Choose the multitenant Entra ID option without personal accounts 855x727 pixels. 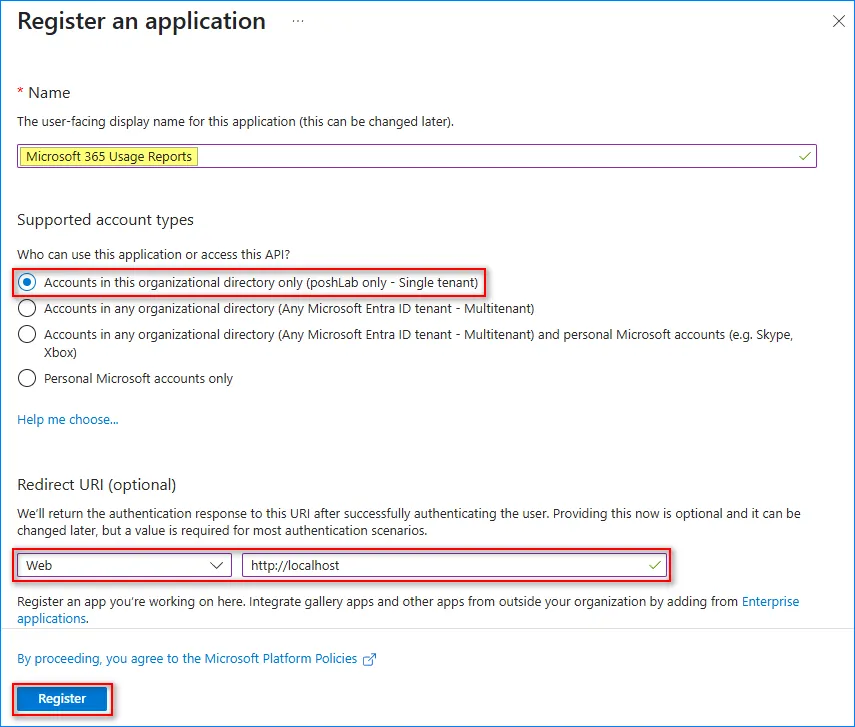coord(27,309)
